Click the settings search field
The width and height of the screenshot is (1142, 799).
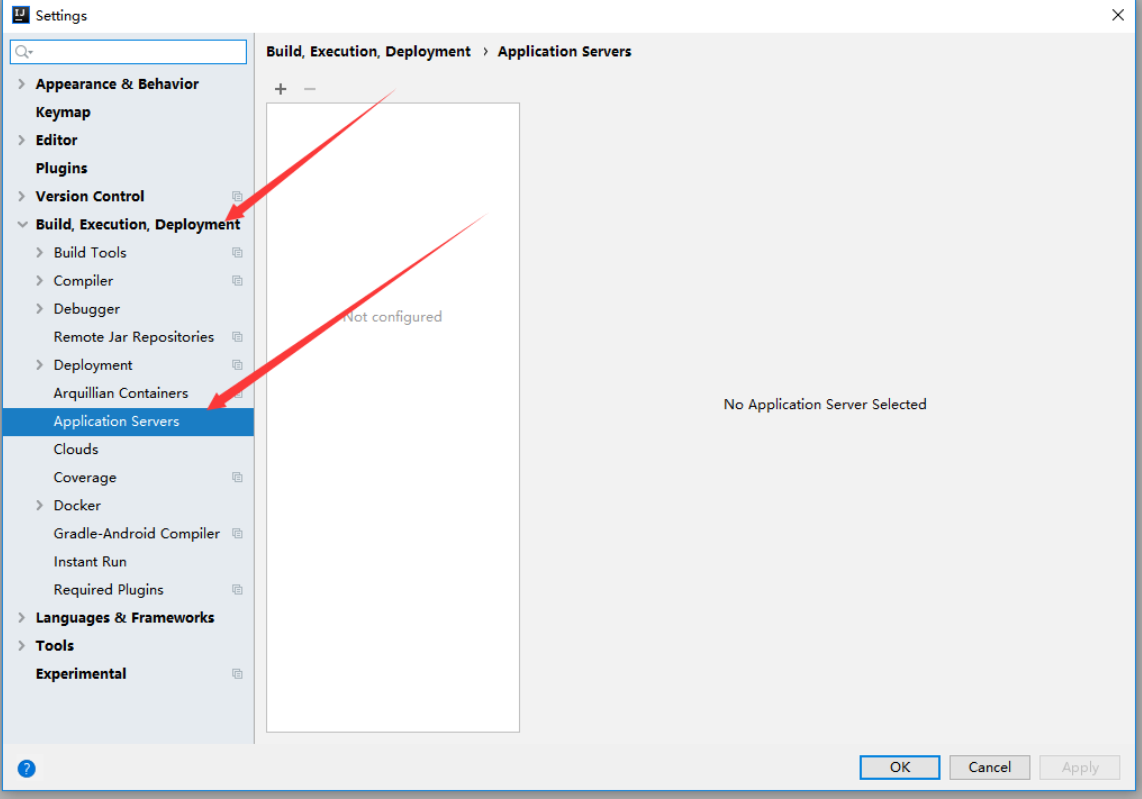(x=128, y=52)
